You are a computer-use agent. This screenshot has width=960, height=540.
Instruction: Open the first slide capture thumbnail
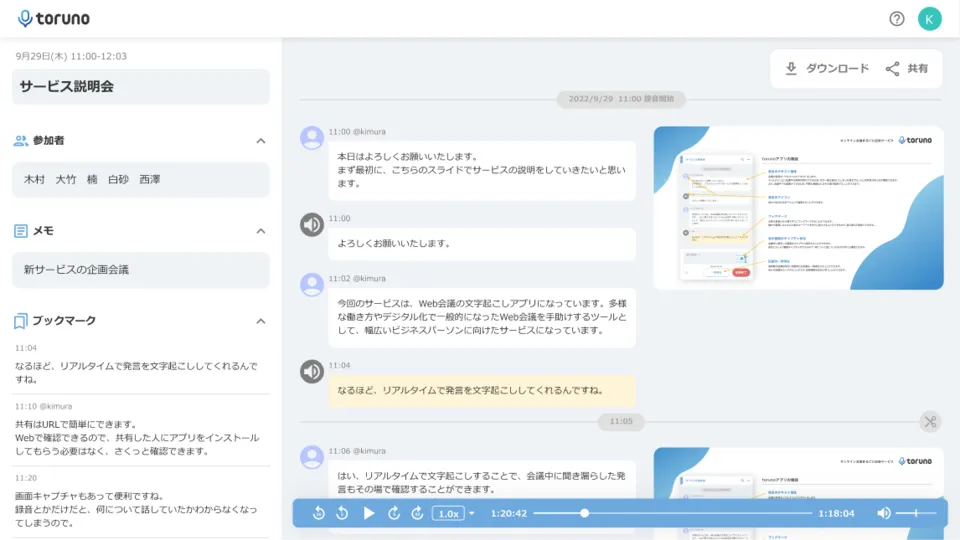(x=798, y=208)
